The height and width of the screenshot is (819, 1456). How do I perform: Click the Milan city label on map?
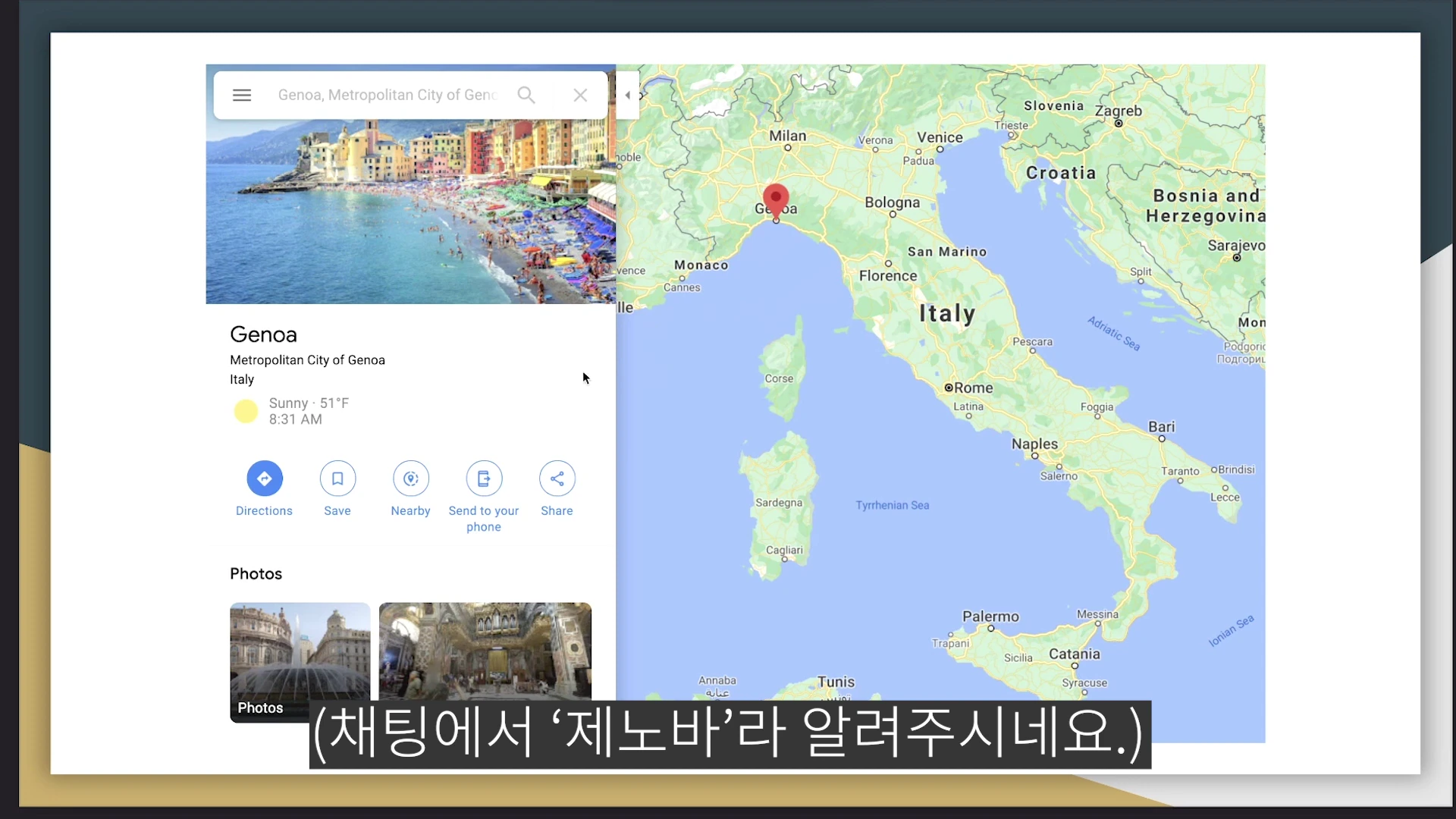coord(788,136)
